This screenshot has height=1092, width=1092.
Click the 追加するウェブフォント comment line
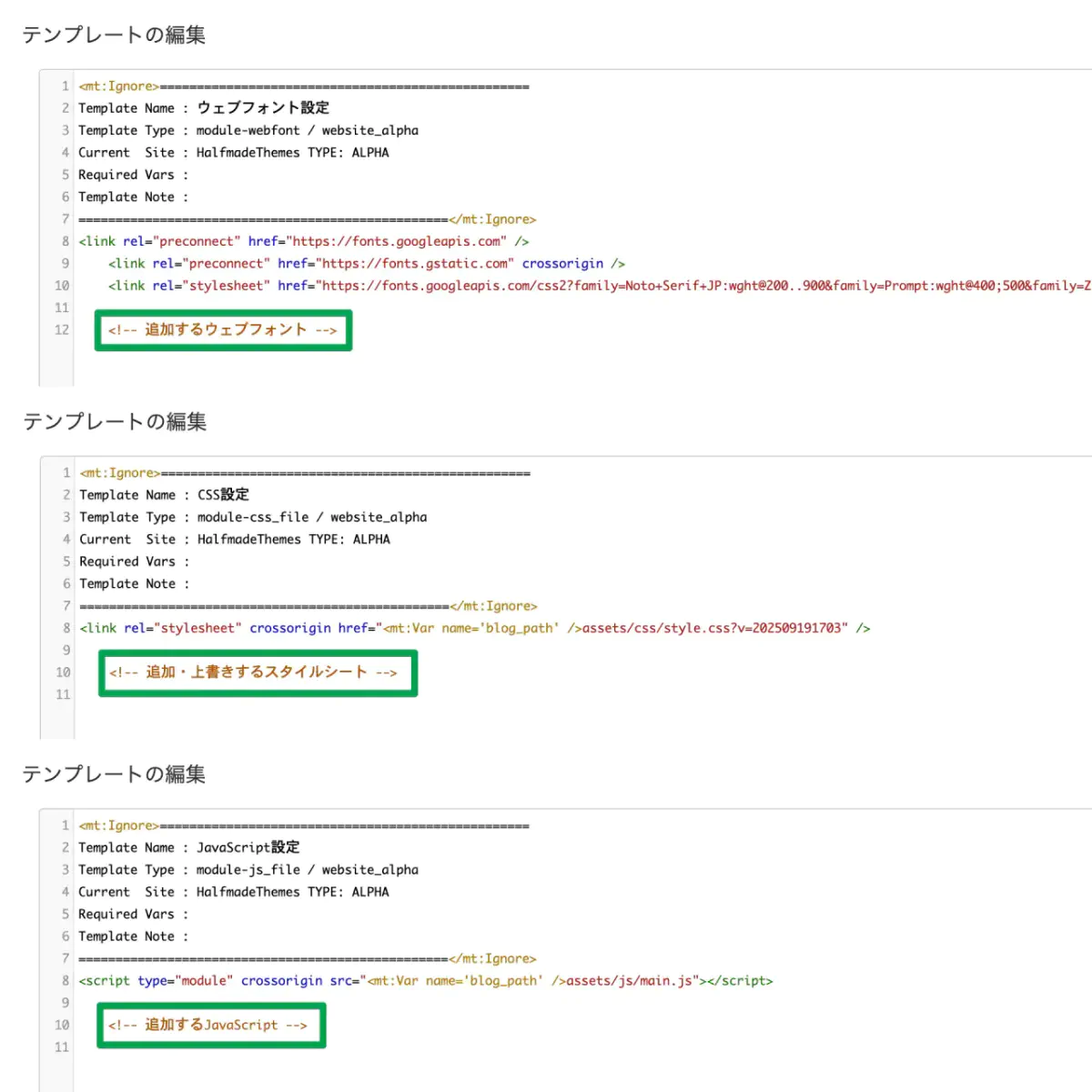point(223,330)
